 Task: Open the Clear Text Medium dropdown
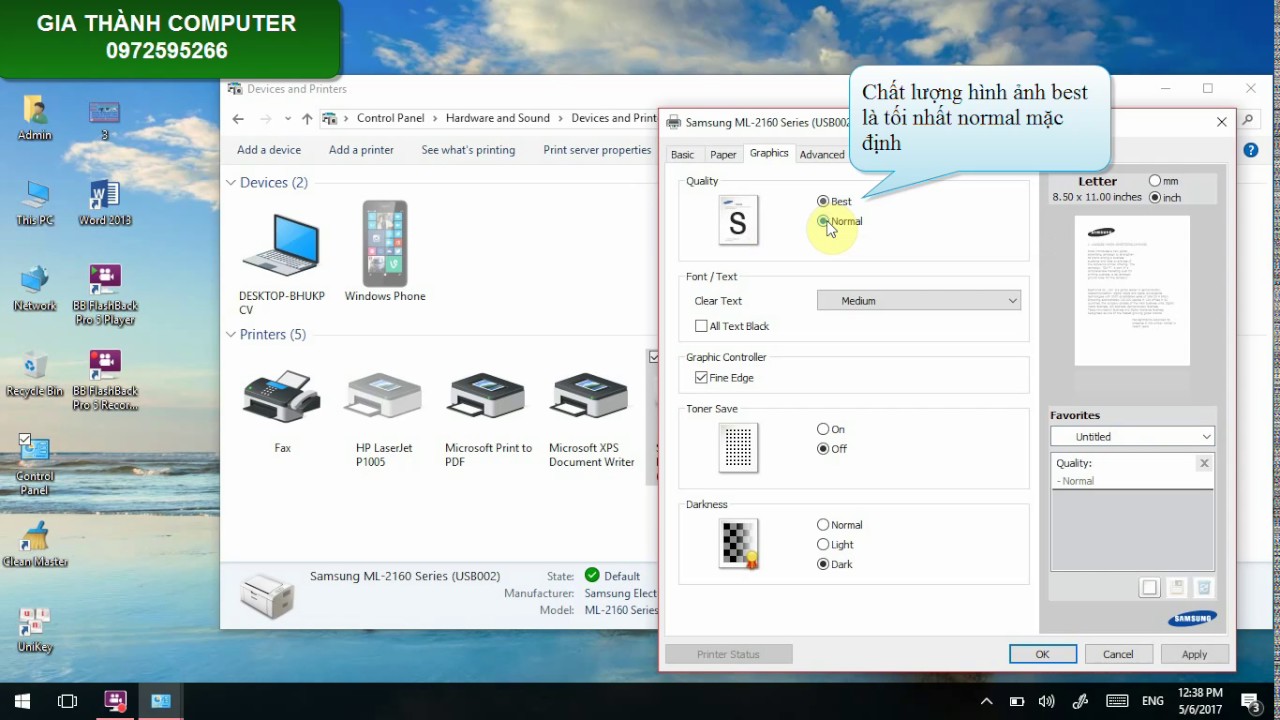918,300
